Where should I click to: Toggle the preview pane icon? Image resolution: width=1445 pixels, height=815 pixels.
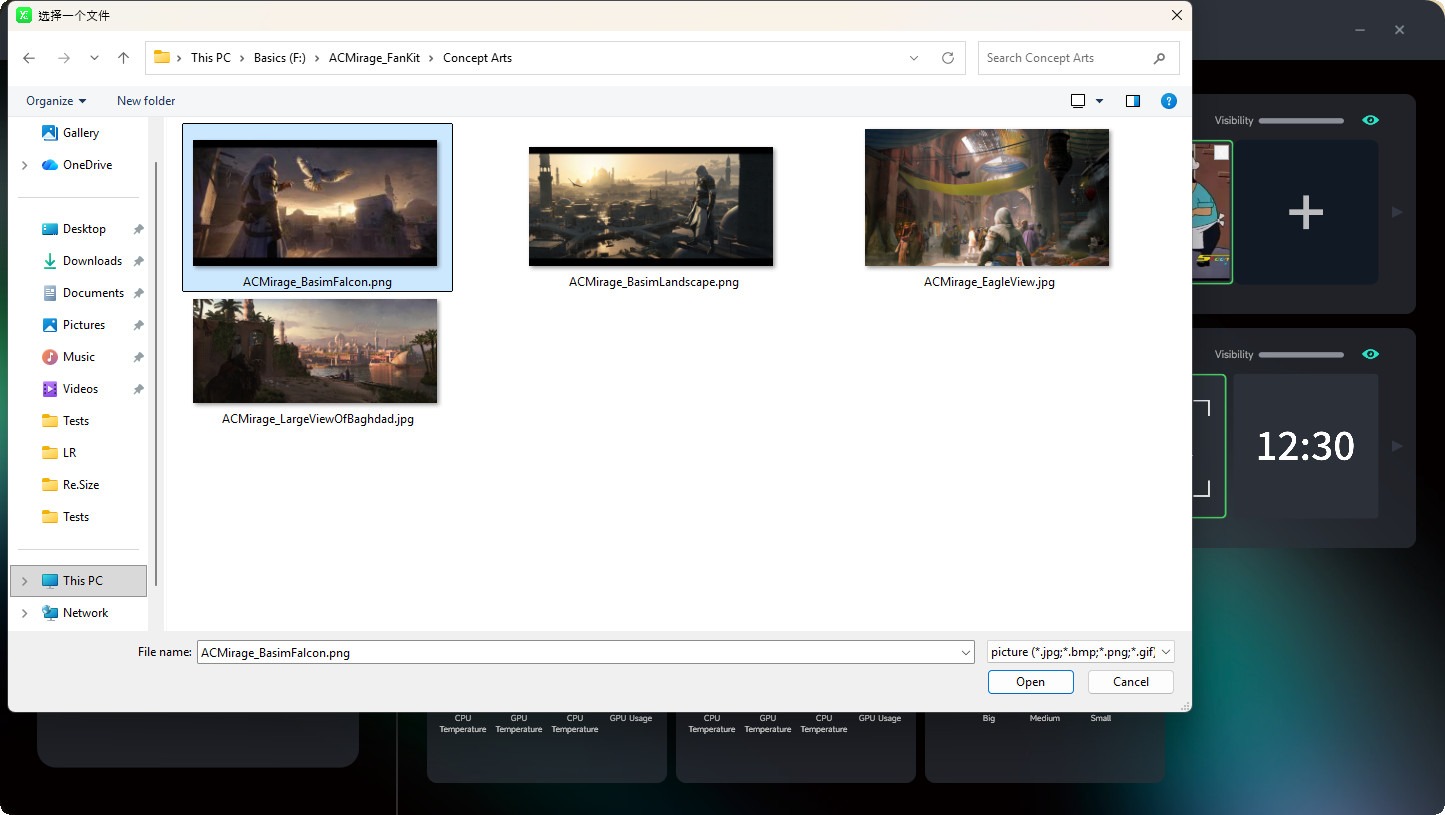click(1133, 101)
